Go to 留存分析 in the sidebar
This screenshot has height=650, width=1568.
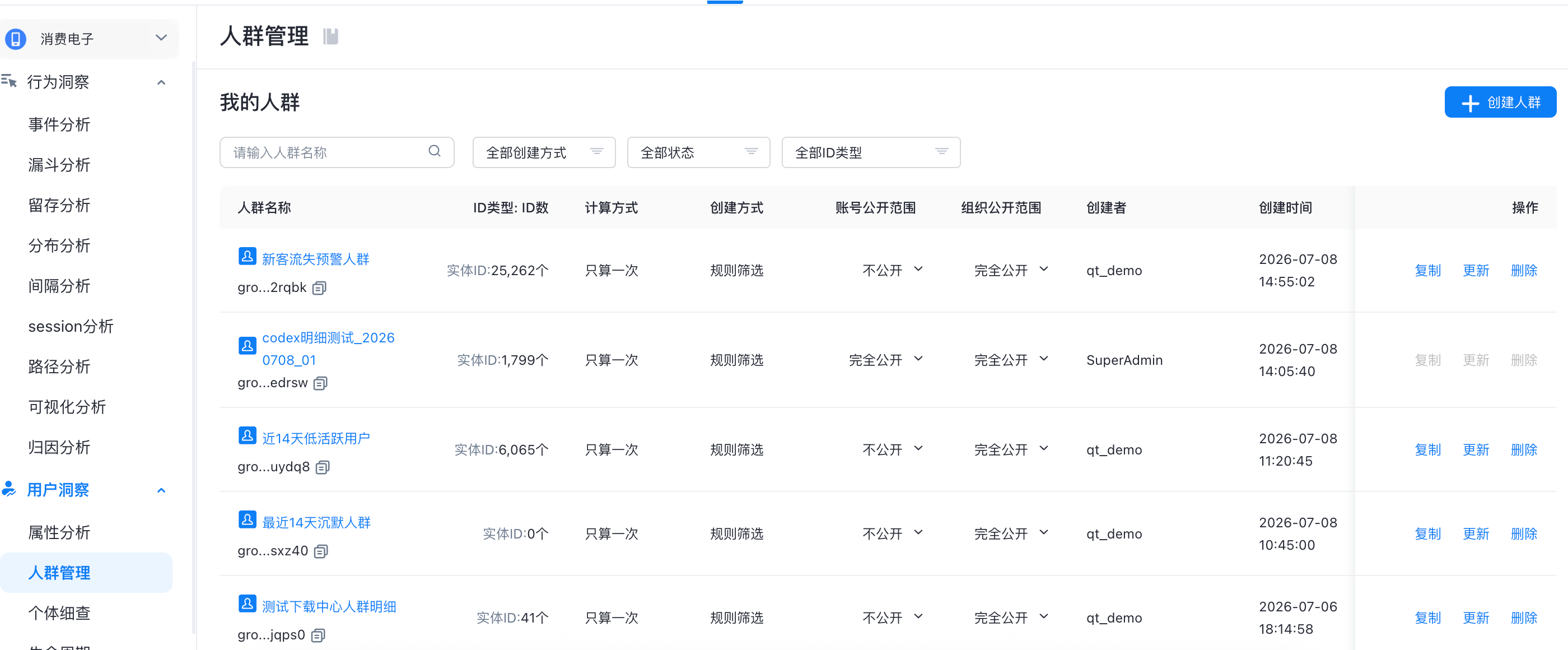coord(59,205)
